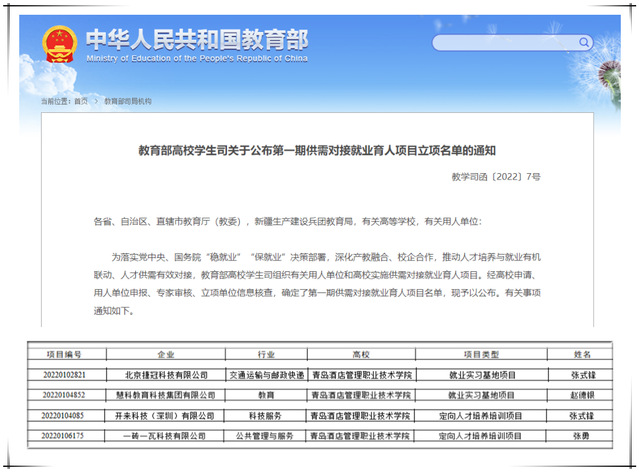
Task: Click the 行业 column header
Action: pyautogui.click(x=265, y=355)
